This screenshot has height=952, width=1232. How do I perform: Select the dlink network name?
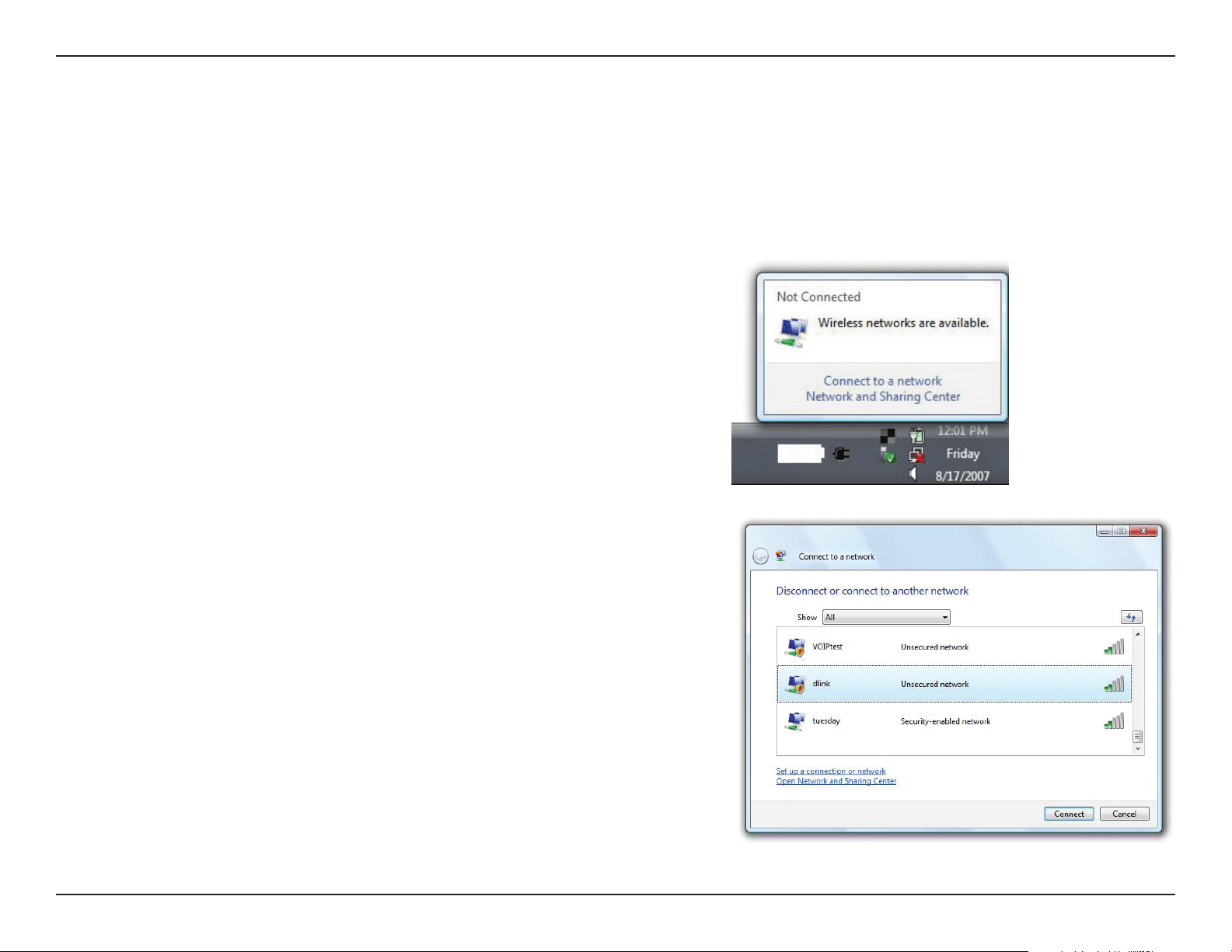tap(822, 684)
